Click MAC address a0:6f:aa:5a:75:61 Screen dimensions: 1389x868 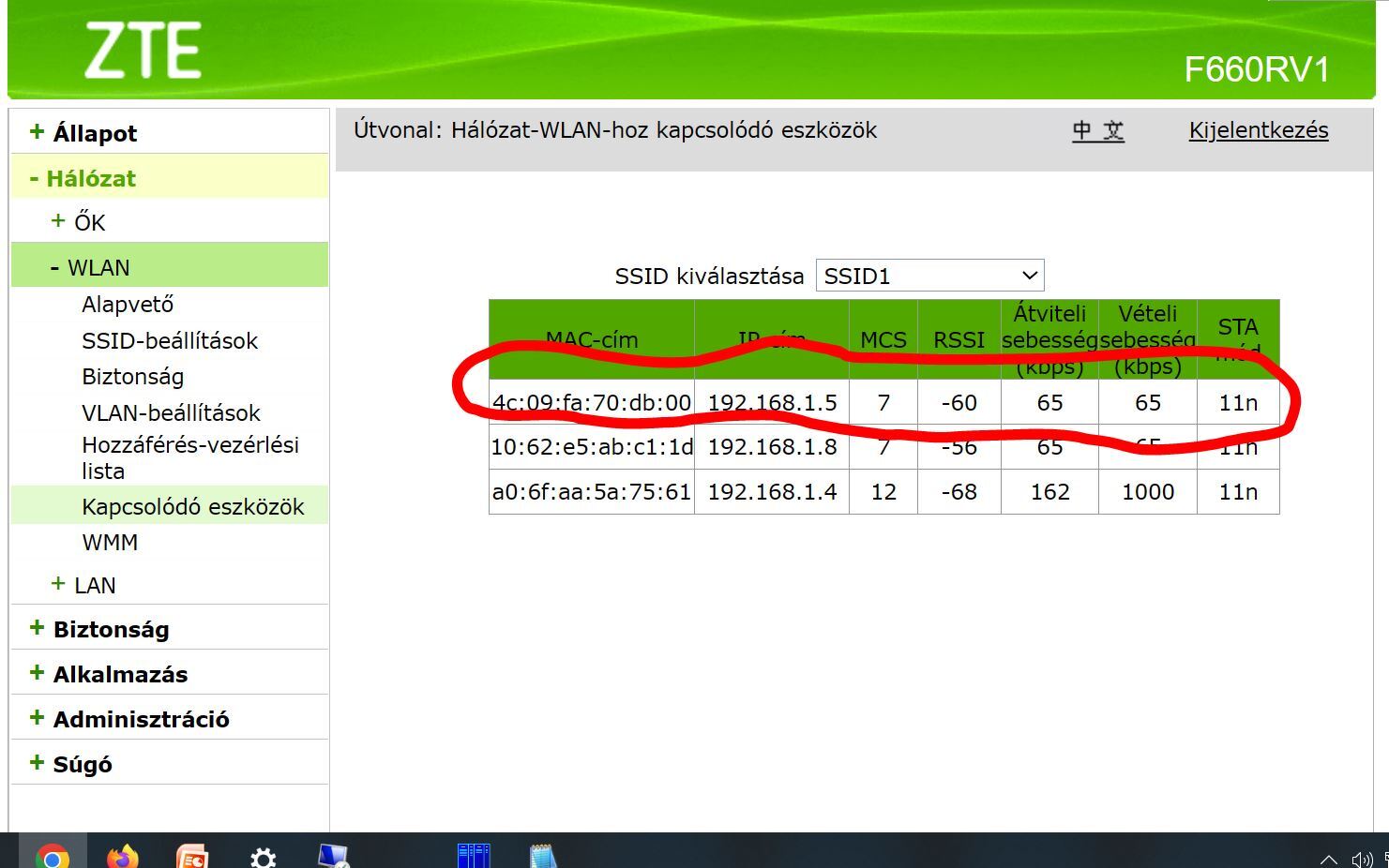592,492
